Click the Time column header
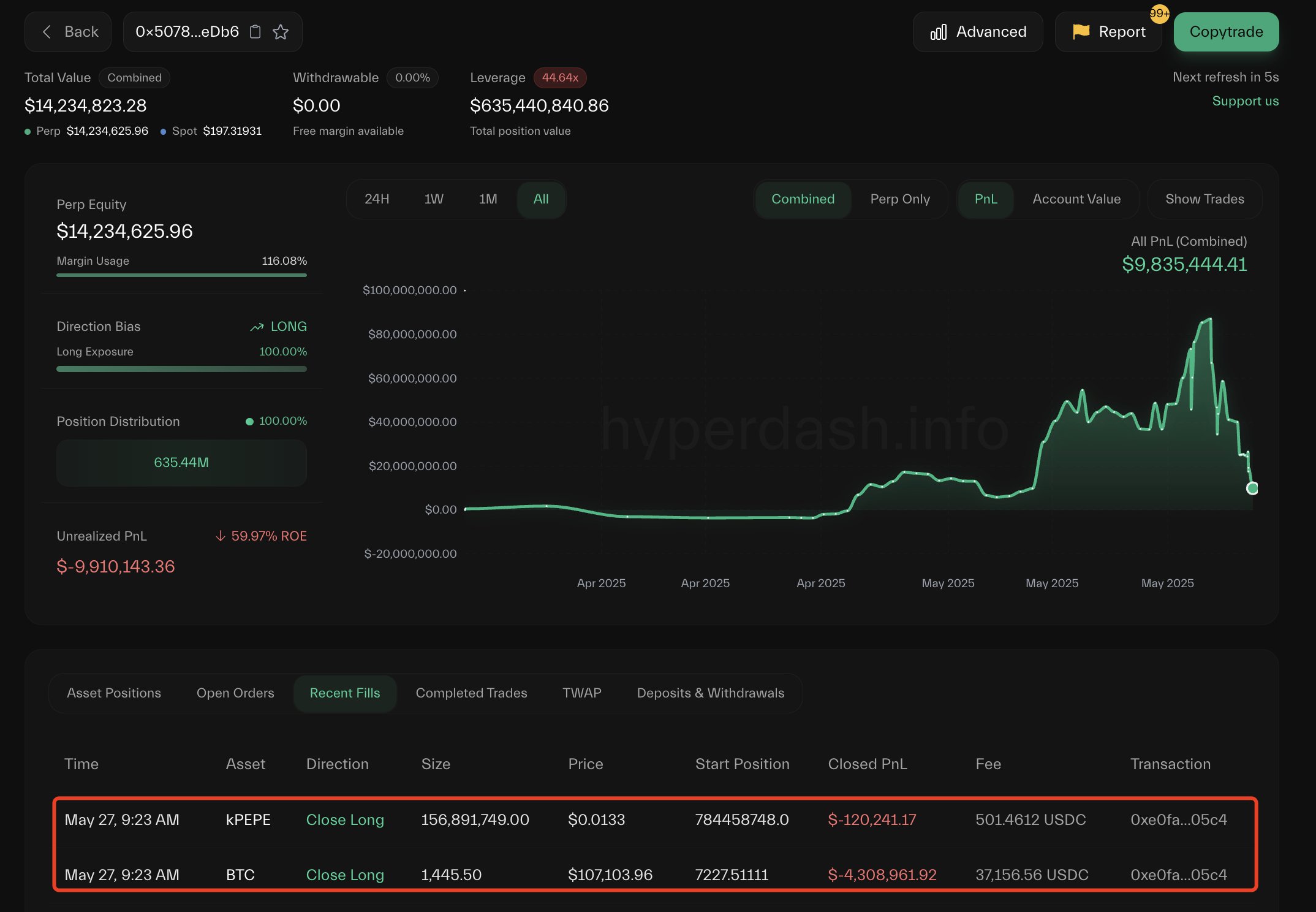The height and width of the screenshot is (912, 1316). [81, 764]
